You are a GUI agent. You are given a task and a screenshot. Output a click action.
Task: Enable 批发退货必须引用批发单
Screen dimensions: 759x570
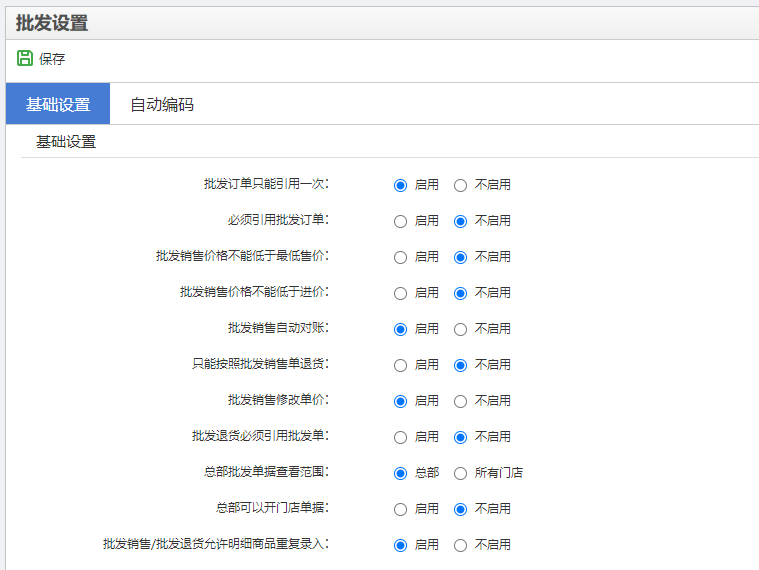(400, 437)
